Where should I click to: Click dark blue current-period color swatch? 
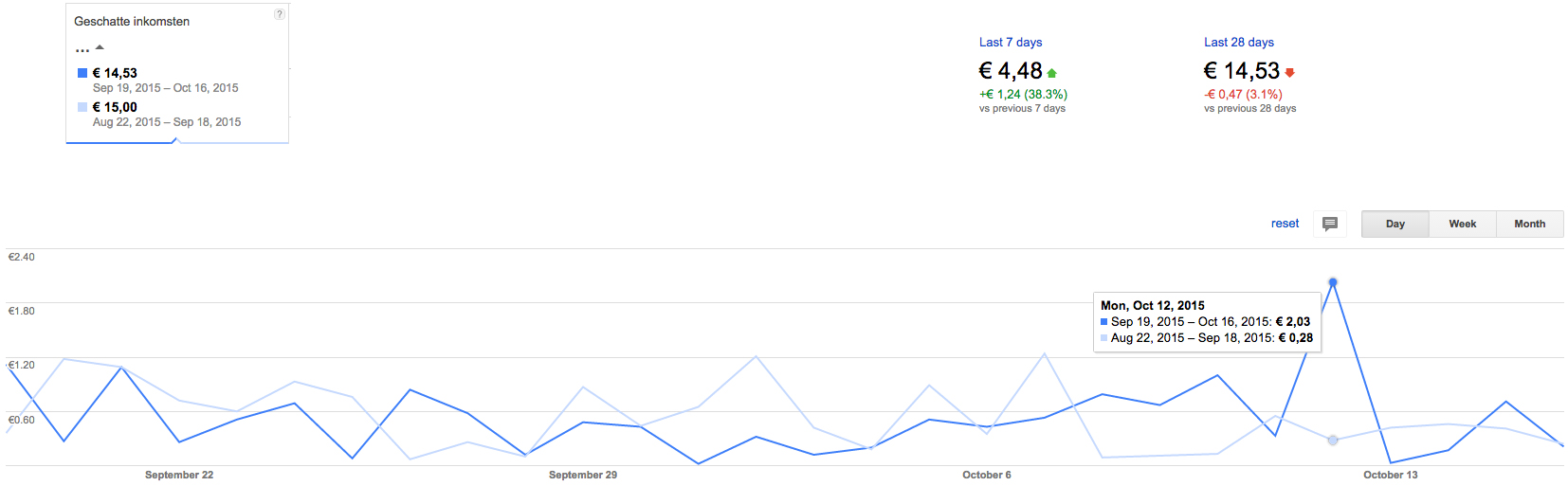[x=82, y=73]
